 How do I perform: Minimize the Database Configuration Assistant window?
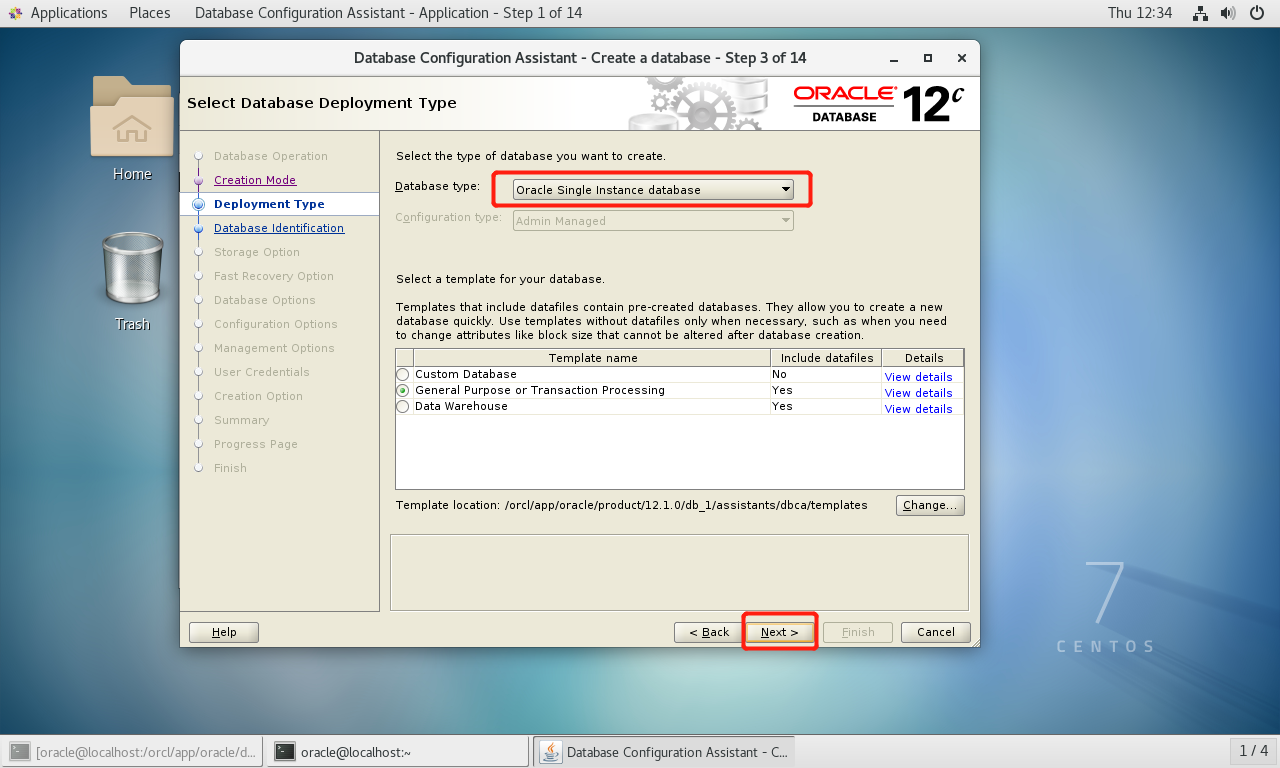tap(895, 58)
